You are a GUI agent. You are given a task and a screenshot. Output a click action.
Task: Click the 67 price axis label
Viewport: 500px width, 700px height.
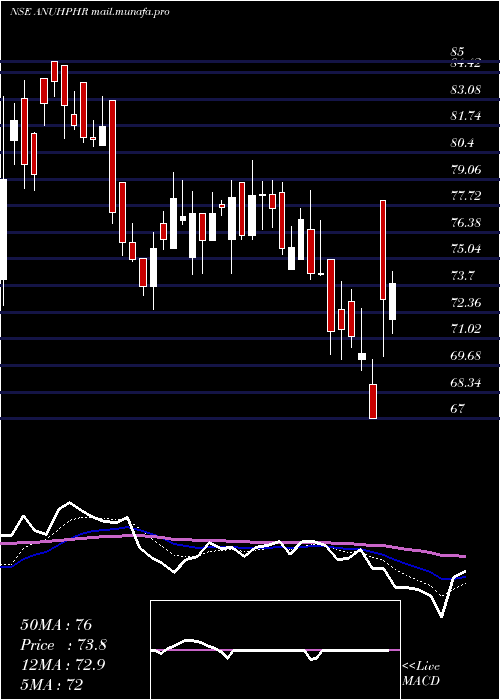(458, 408)
